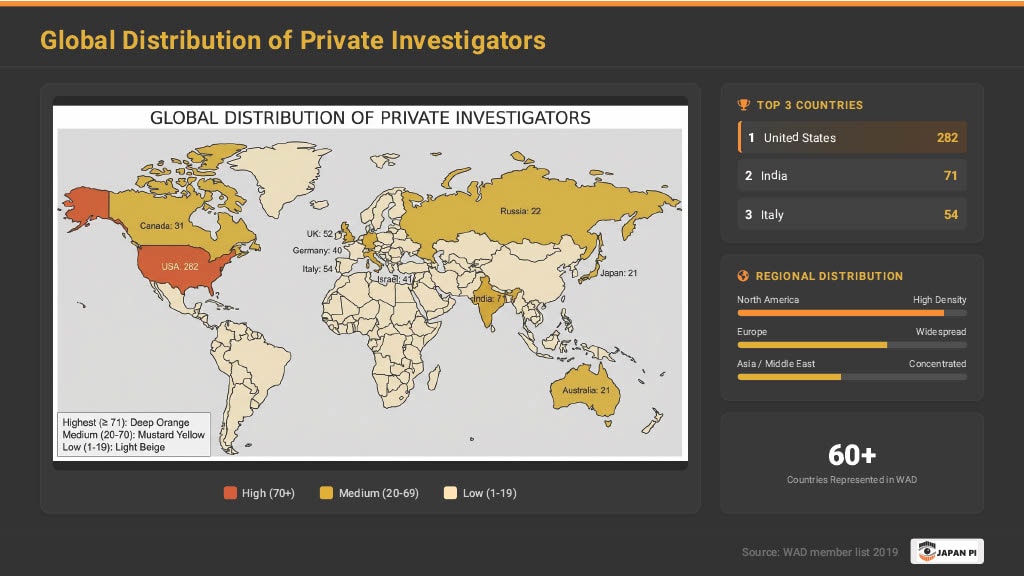Select the United States ranking row
This screenshot has height=576, width=1024.
click(x=852, y=138)
